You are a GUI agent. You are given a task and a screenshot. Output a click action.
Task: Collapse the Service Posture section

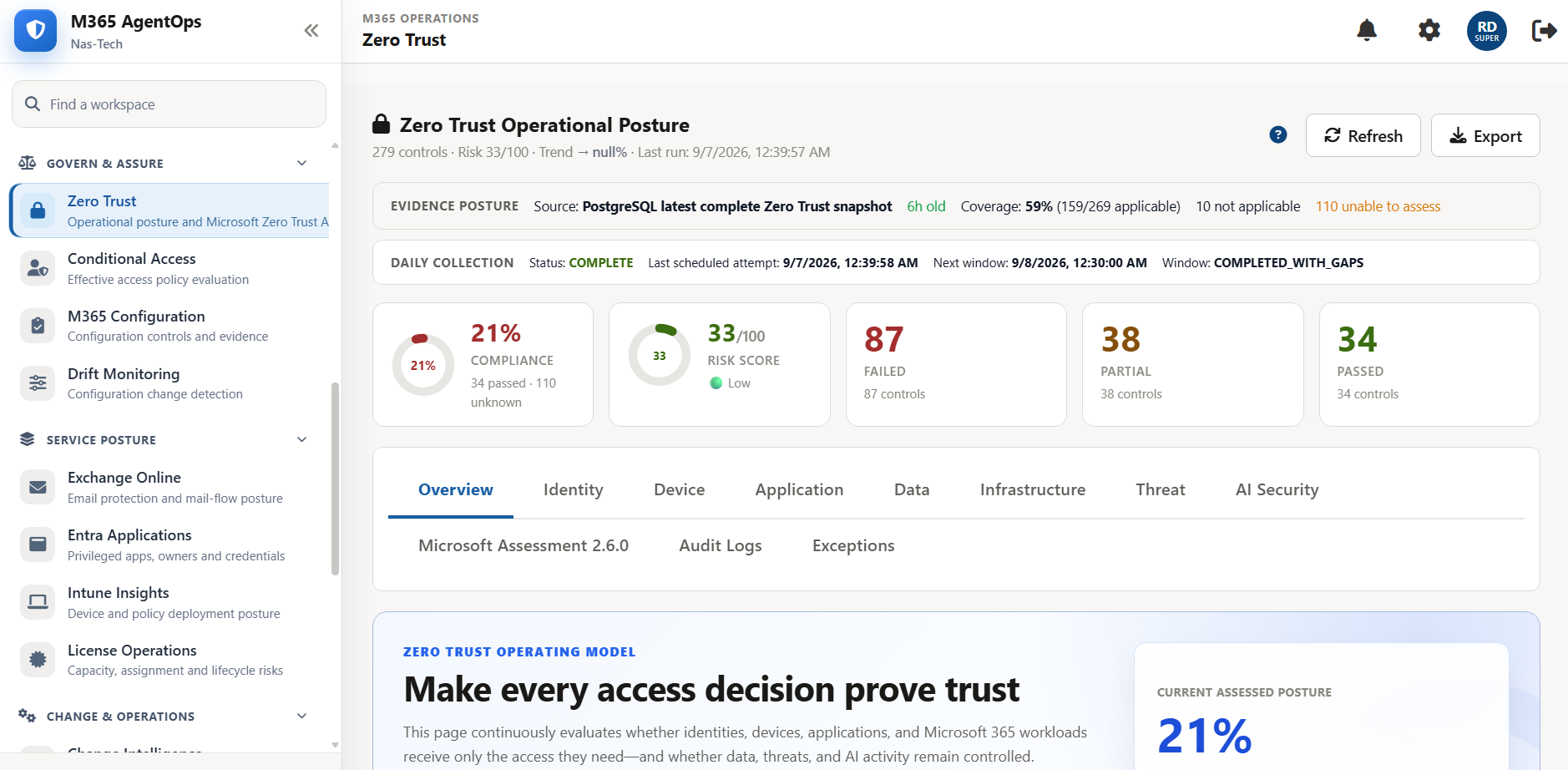click(302, 439)
